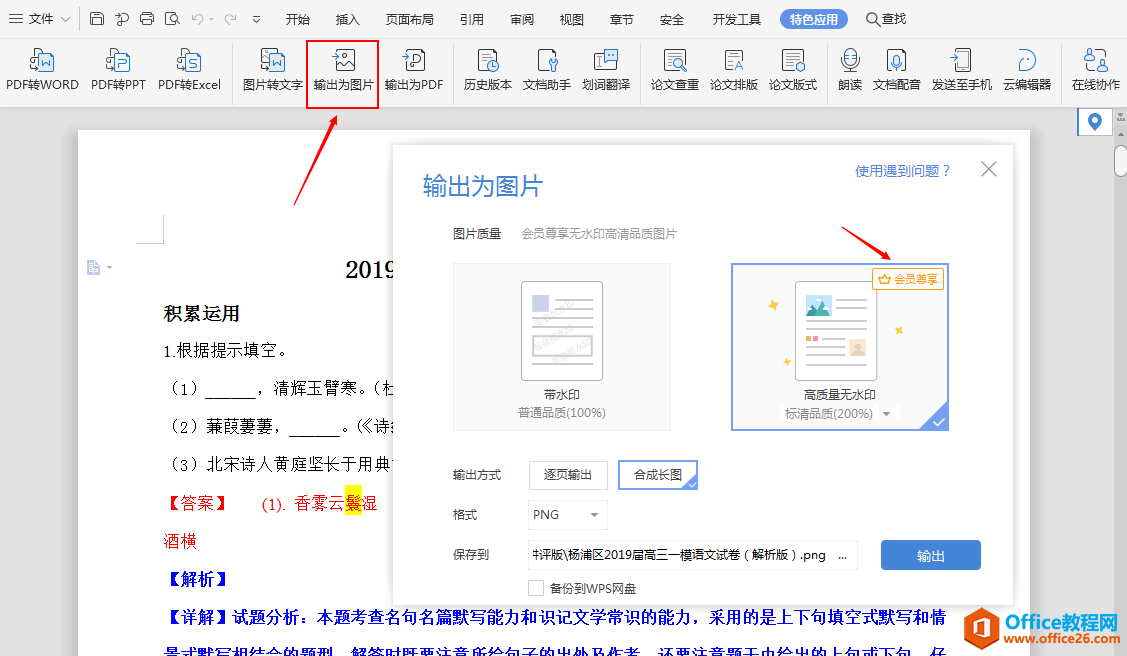Open the 章节 tab
This screenshot has width=1127, height=656.
[x=622, y=19]
